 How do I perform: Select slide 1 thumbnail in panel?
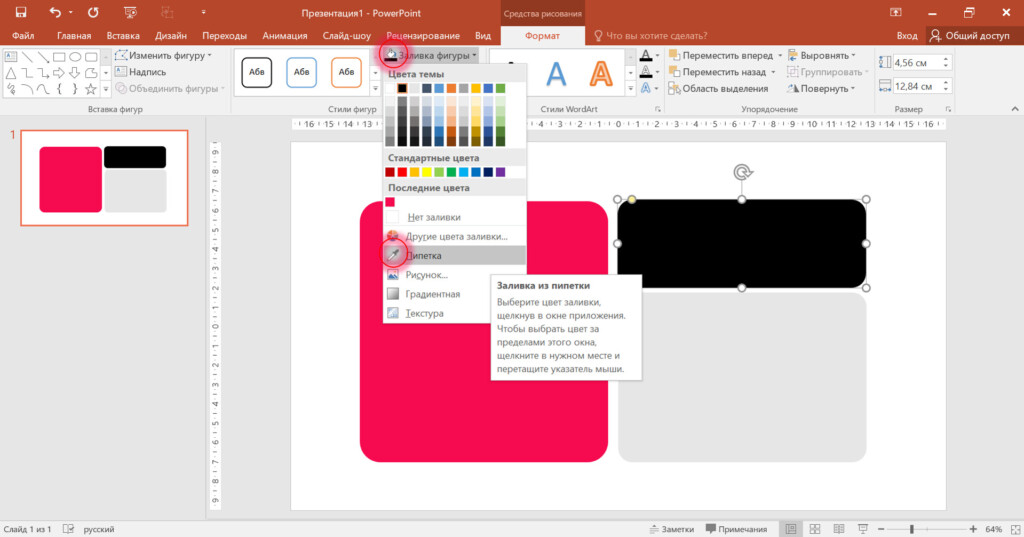point(104,178)
